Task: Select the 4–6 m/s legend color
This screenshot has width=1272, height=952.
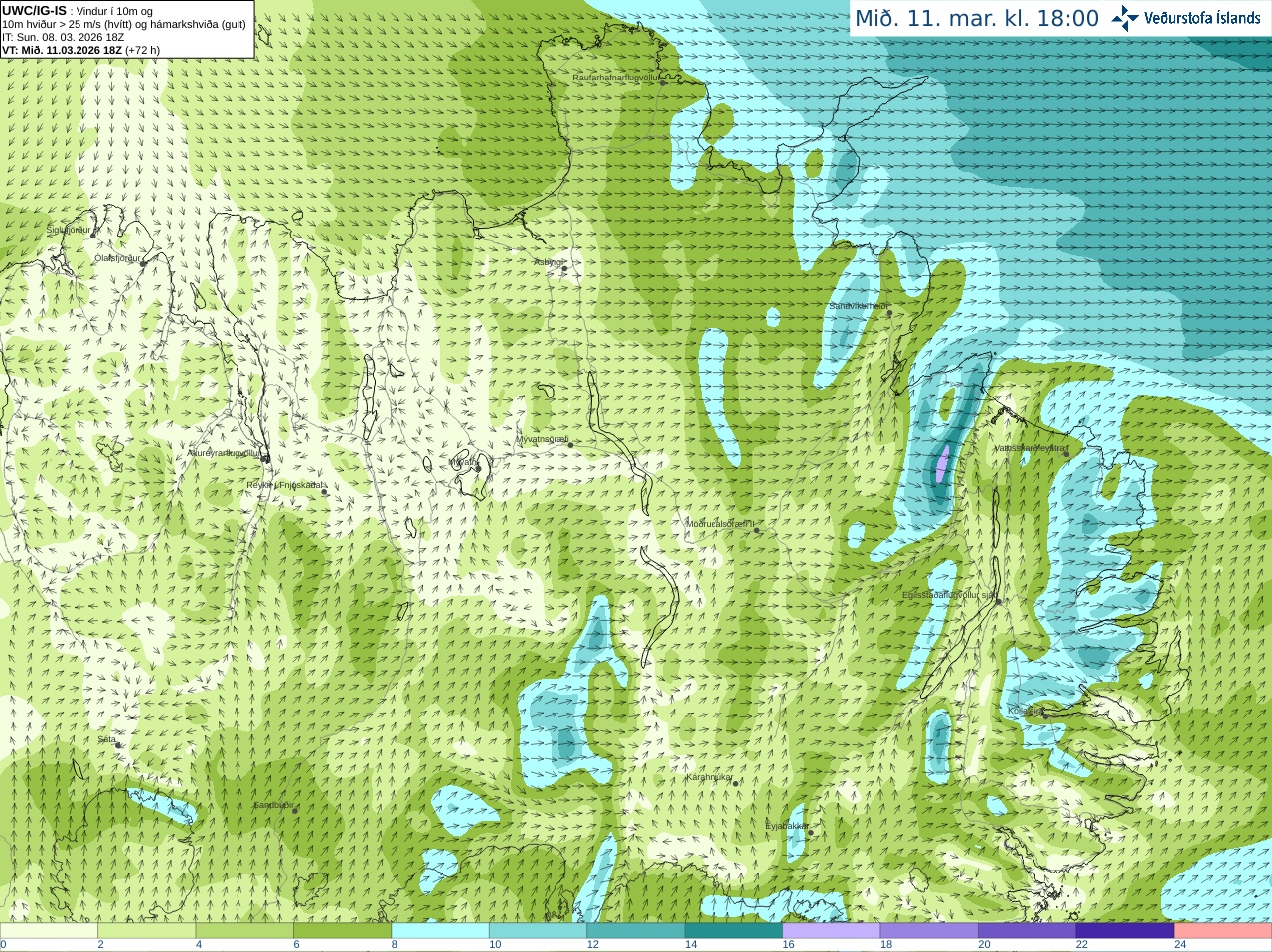Action: pyautogui.click(x=244, y=931)
